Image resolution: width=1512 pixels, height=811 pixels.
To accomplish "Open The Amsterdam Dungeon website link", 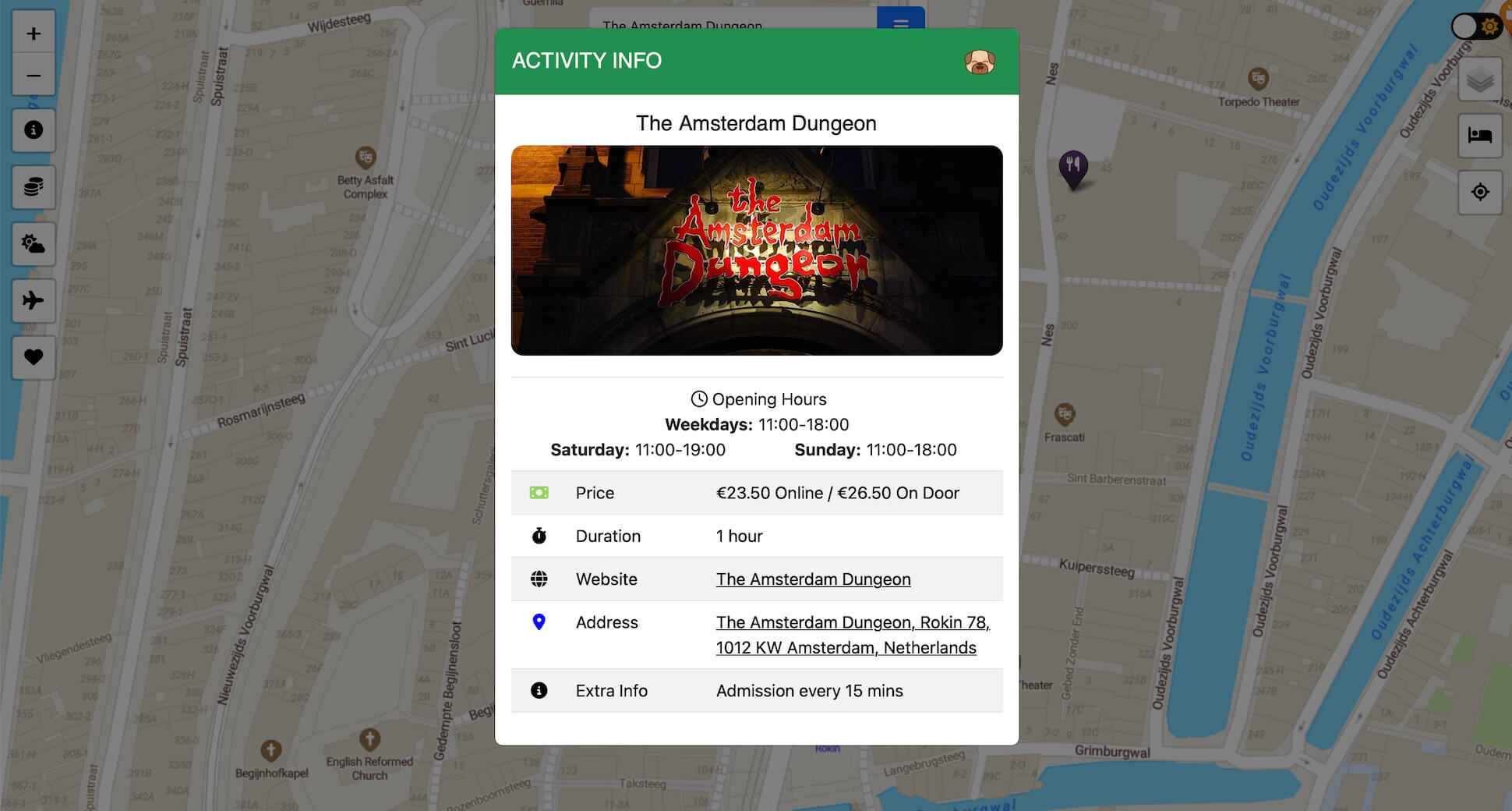I will (x=813, y=579).
